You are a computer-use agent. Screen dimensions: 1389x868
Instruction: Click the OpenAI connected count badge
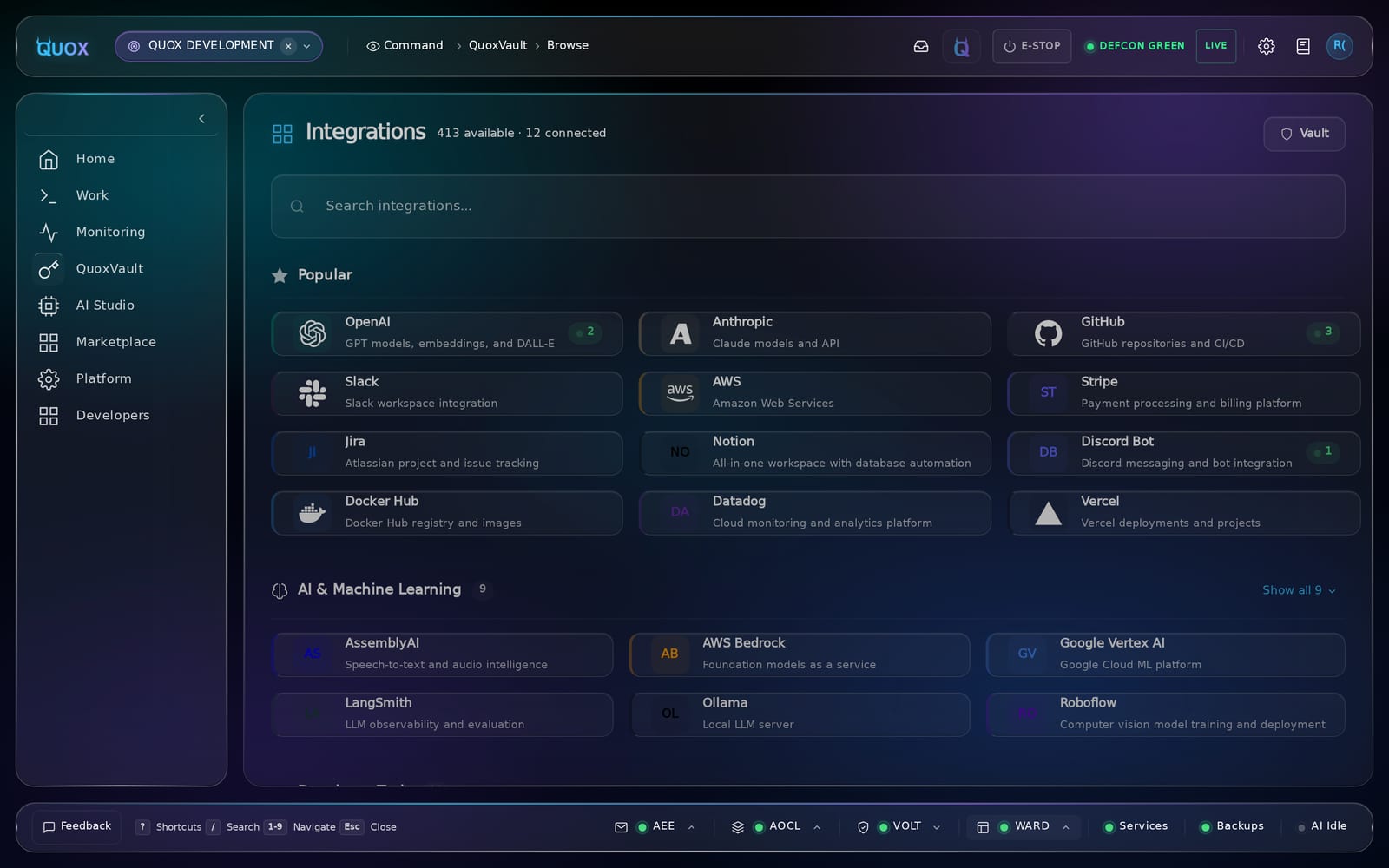(586, 332)
